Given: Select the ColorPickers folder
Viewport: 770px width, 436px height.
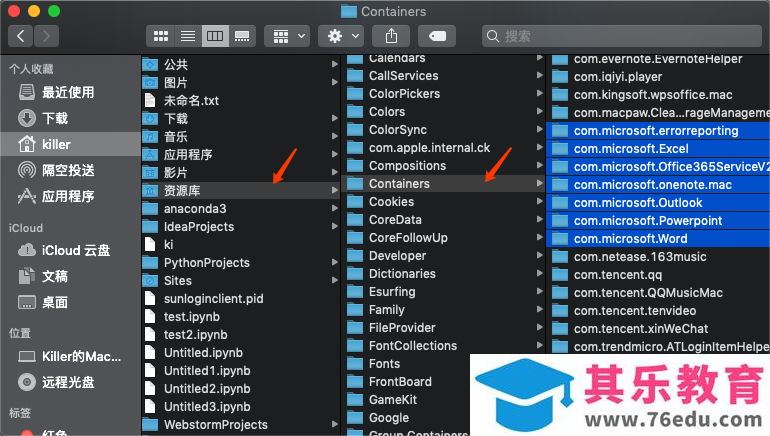Looking at the screenshot, I should [x=445, y=94].
